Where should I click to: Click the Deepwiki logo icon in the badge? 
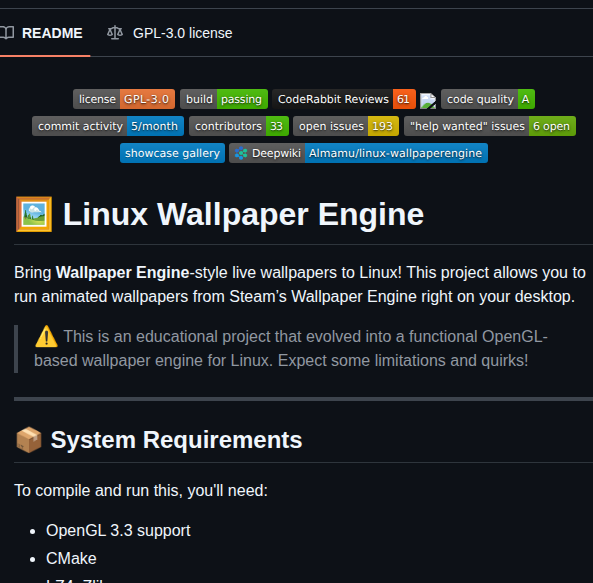(x=241, y=153)
